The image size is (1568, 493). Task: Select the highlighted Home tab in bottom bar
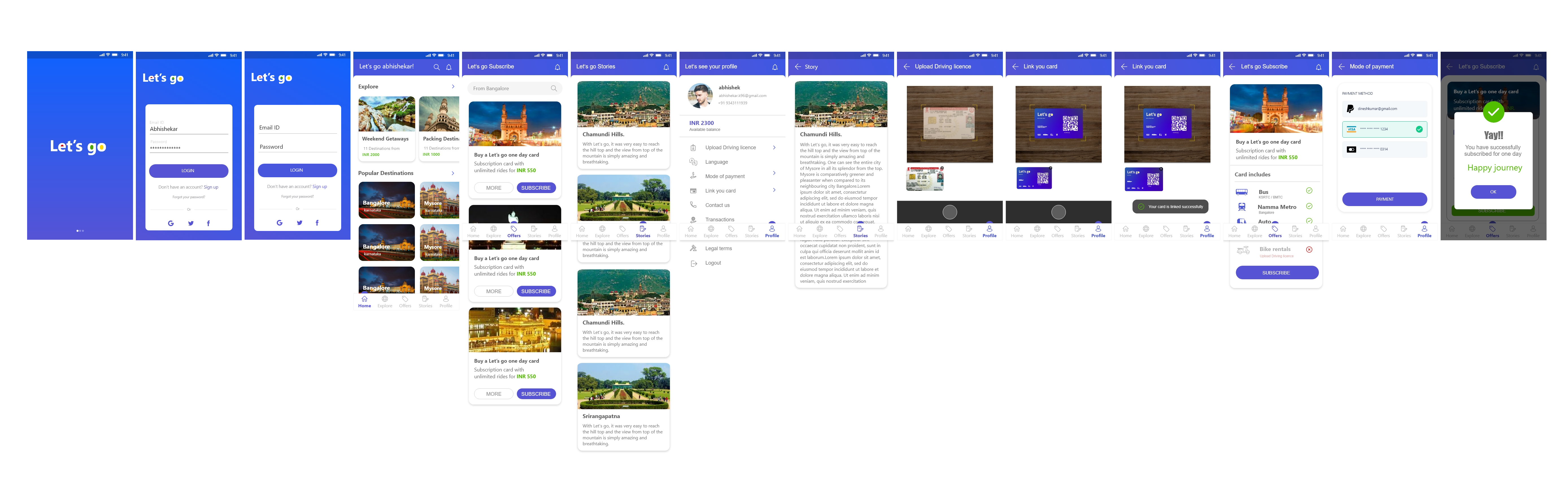(x=364, y=302)
